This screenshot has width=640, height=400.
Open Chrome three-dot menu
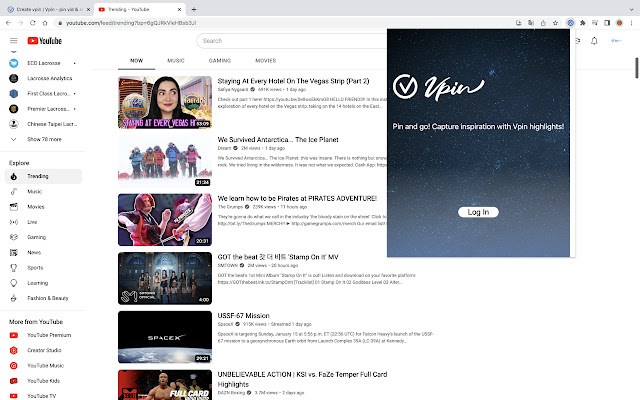click(631, 23)
